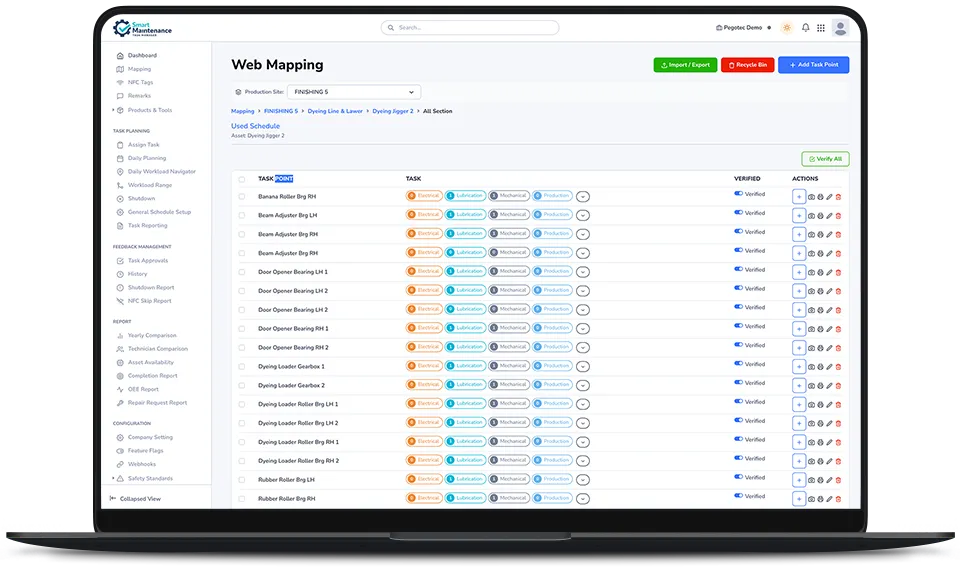Open the Production Site FINISHING 5 dropdown

coord(354,92)
